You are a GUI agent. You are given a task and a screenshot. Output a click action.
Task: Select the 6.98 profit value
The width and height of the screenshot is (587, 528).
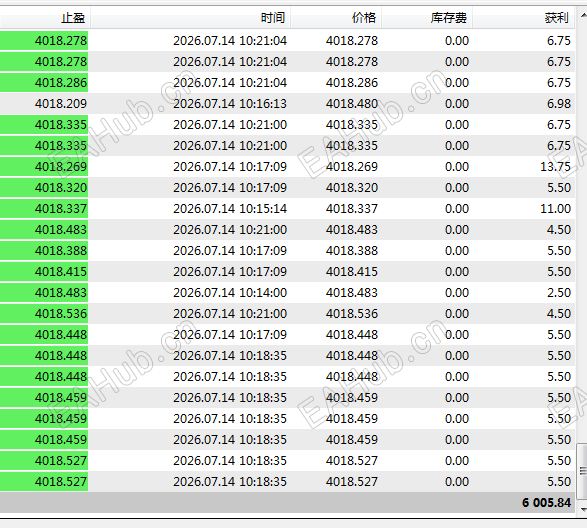tap(559, 103)
